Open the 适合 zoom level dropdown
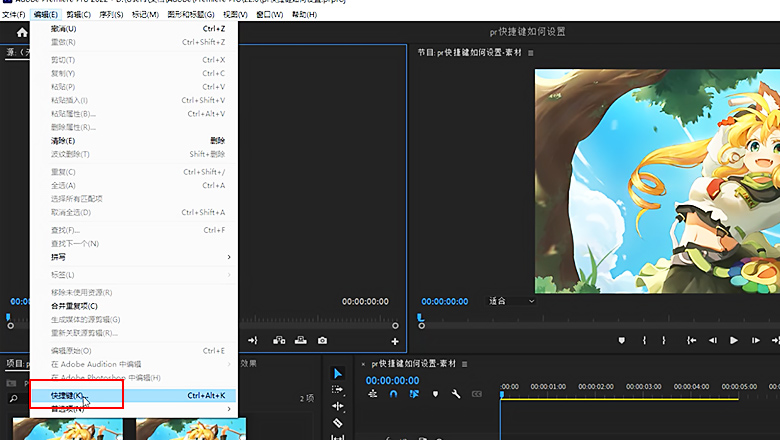 tap(511, 301)
